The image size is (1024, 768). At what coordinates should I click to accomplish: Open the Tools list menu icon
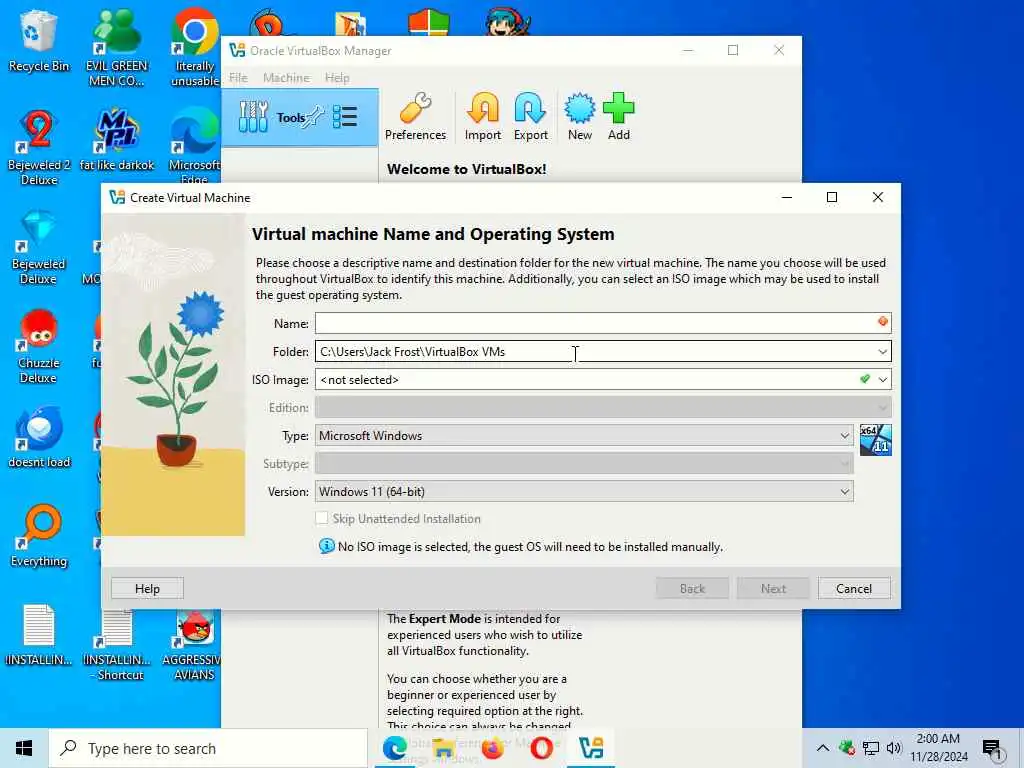pos(345,117)
